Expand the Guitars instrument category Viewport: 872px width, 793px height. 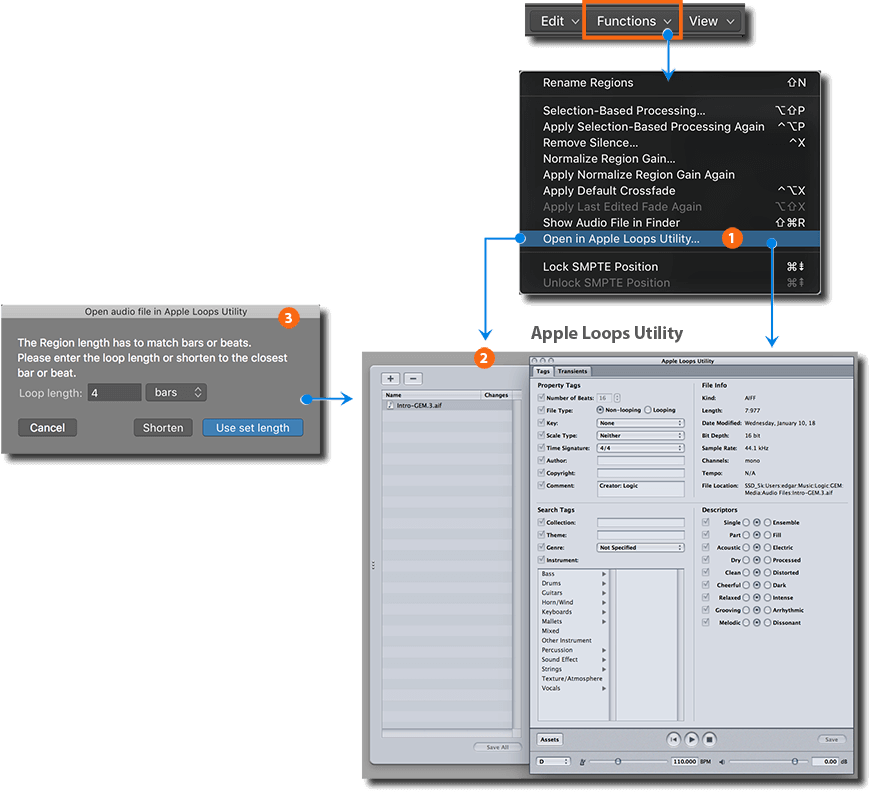pyautogui.click(x=605, y=593)
